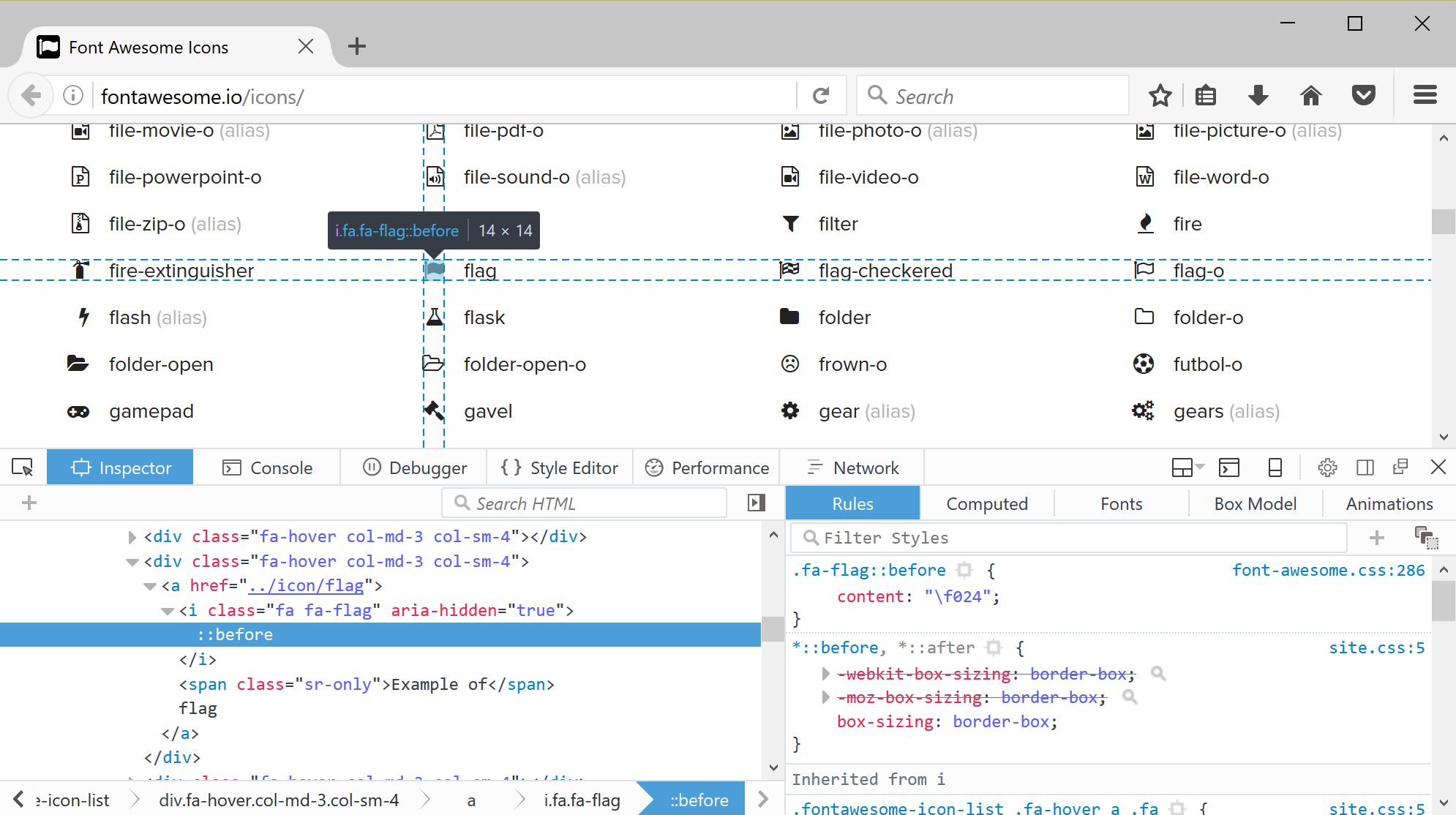This screenshot has height=815, width=1456.
Task: Select the Fonts sidebar tab
Action: 1121,503
